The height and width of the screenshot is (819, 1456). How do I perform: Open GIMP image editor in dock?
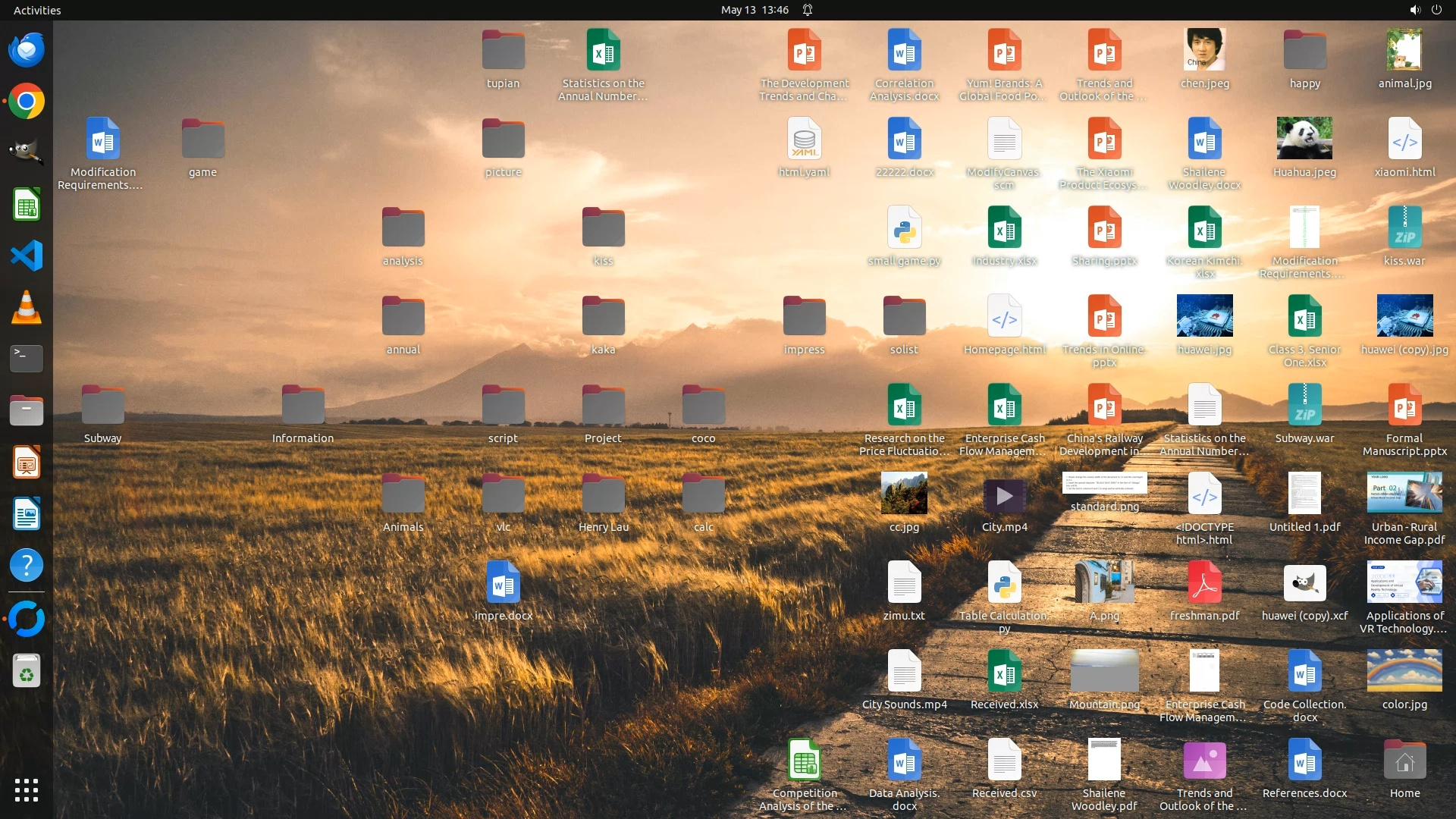[x=27, y=152]
